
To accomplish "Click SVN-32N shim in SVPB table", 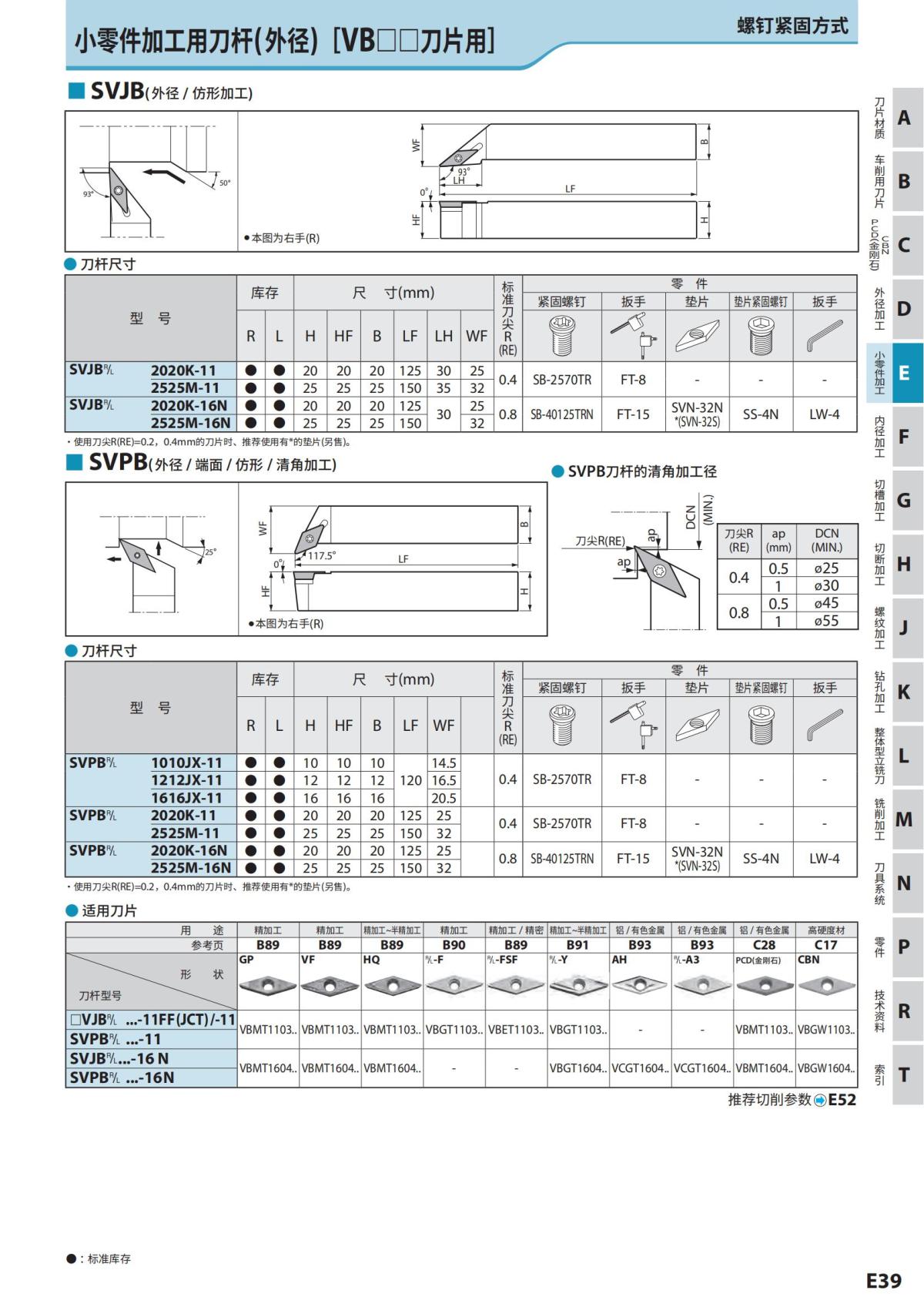I will (x=697, y=851).
